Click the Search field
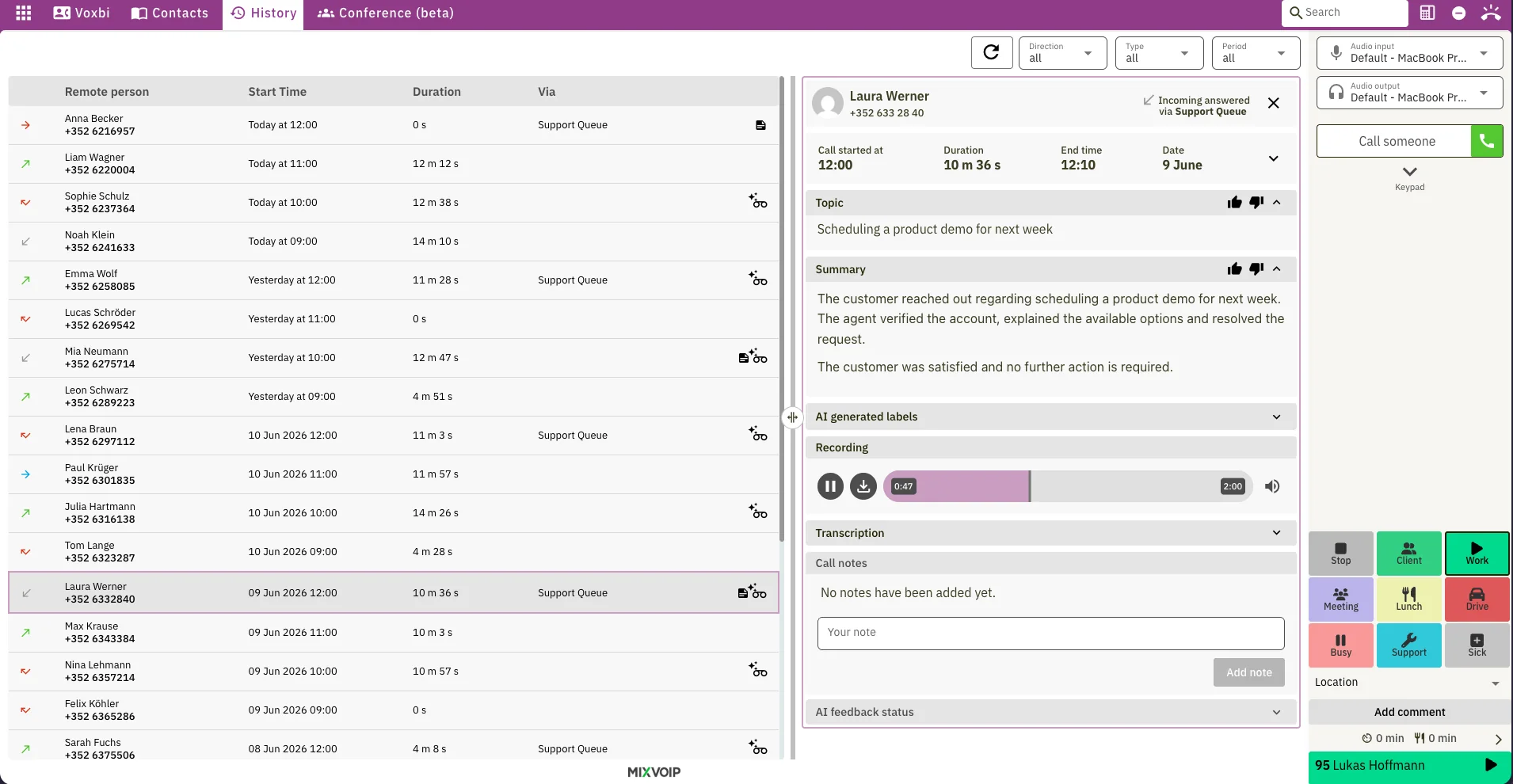Screen dimensions: 1513x784 click(1344, 13)
